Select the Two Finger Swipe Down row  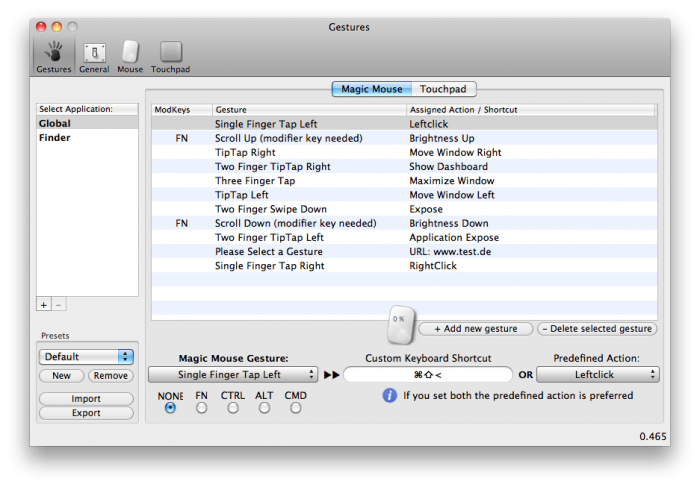404,209
